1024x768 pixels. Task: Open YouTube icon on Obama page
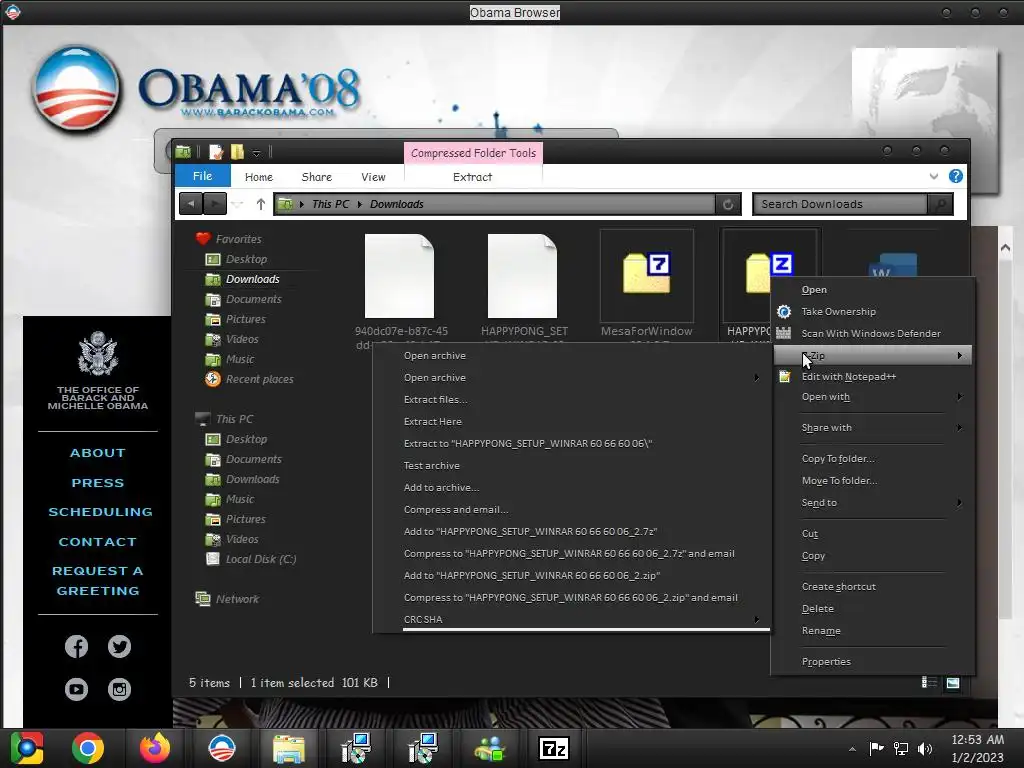coord(76,689)
